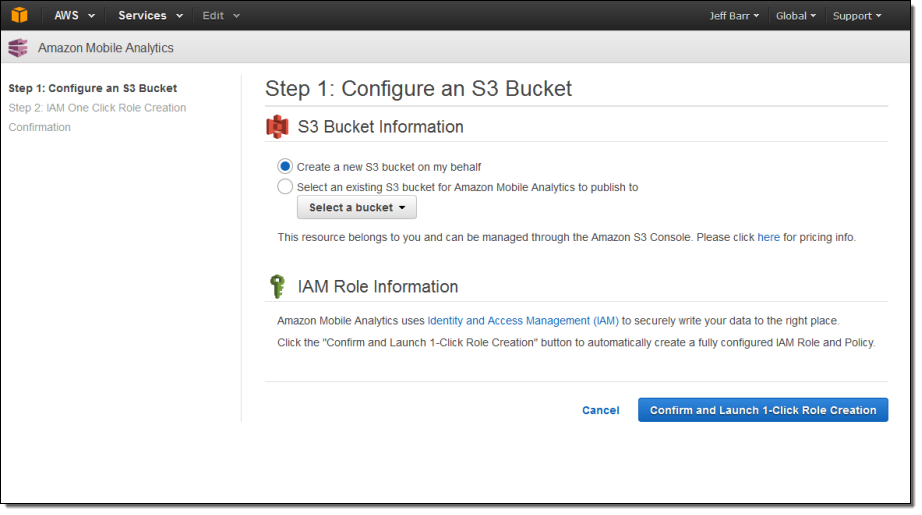Follow the Identity and Access Management link

(x=523, y=321)
